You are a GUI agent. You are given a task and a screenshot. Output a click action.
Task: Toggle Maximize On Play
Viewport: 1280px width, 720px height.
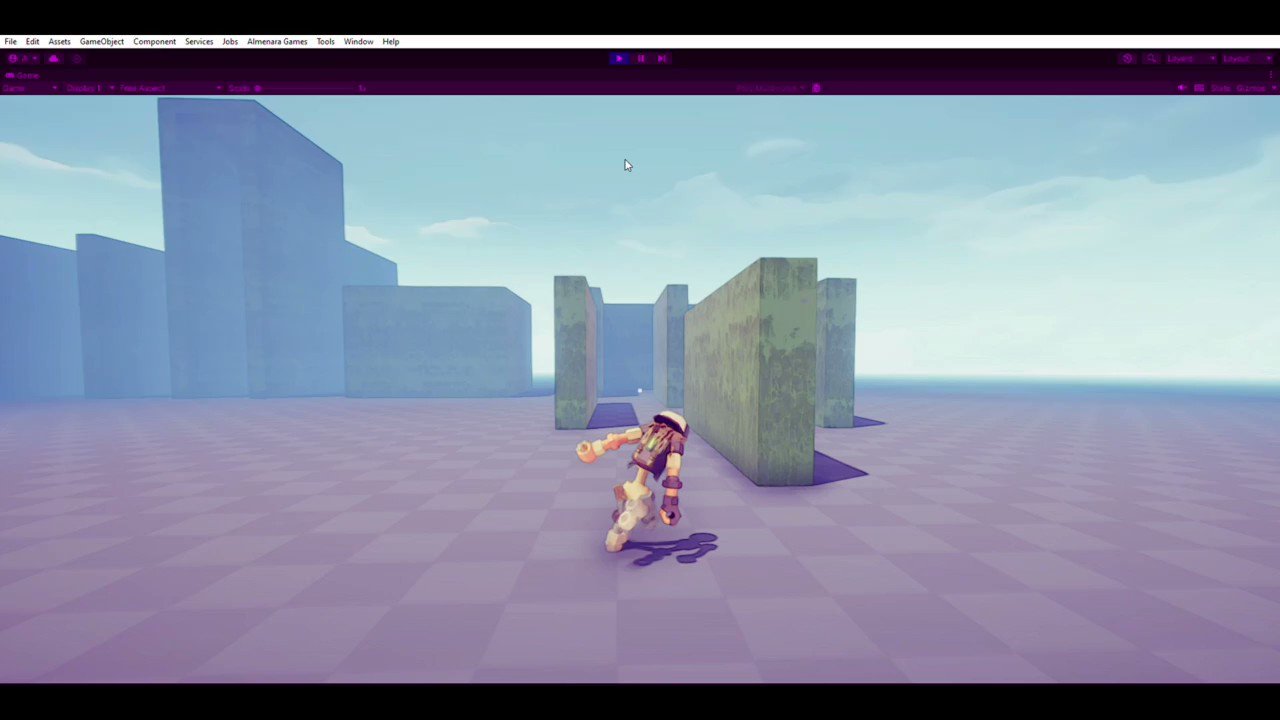point(770,87)
